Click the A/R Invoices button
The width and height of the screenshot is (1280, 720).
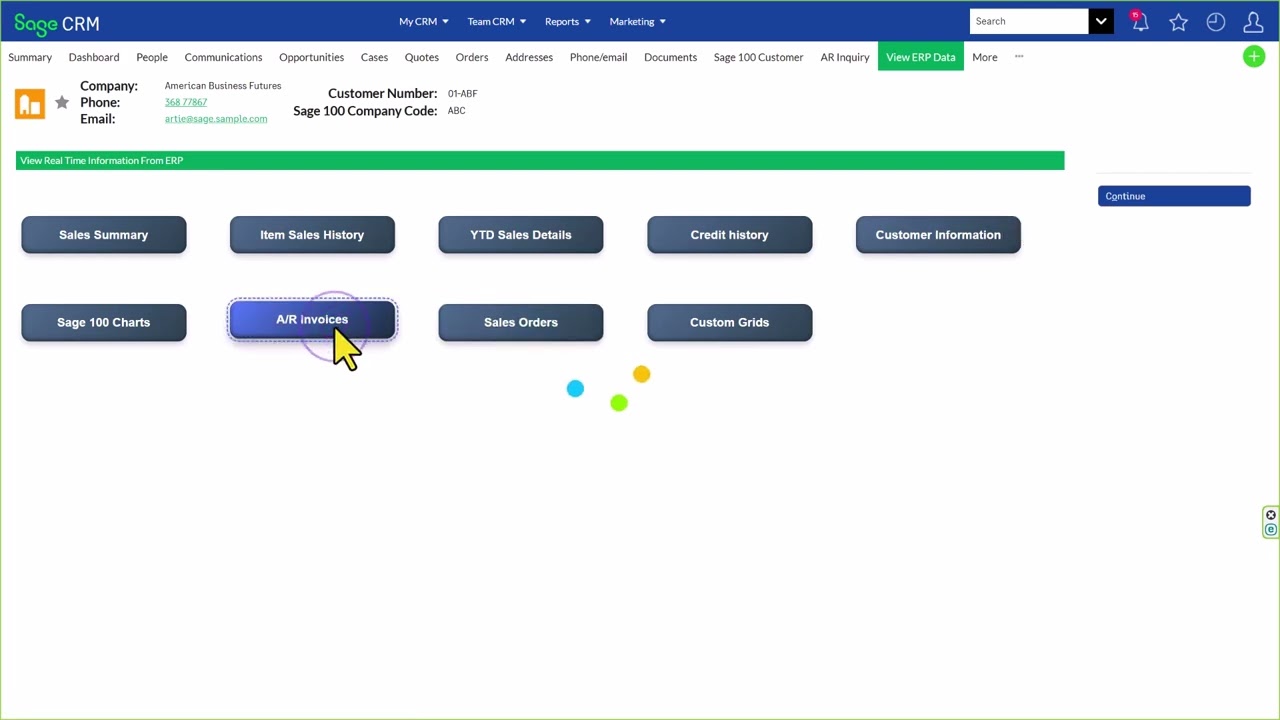(312, 320)
